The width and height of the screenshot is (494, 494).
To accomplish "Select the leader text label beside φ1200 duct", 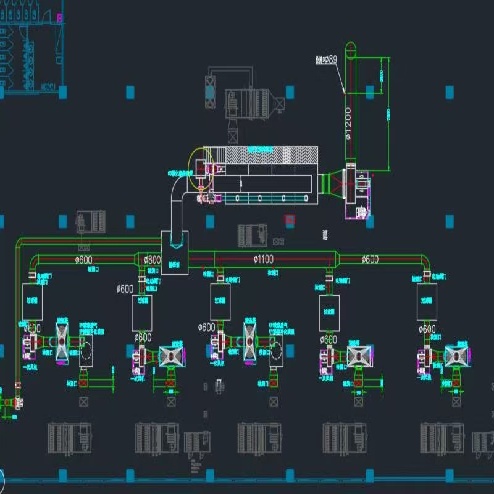I will (x=326, y=60).
